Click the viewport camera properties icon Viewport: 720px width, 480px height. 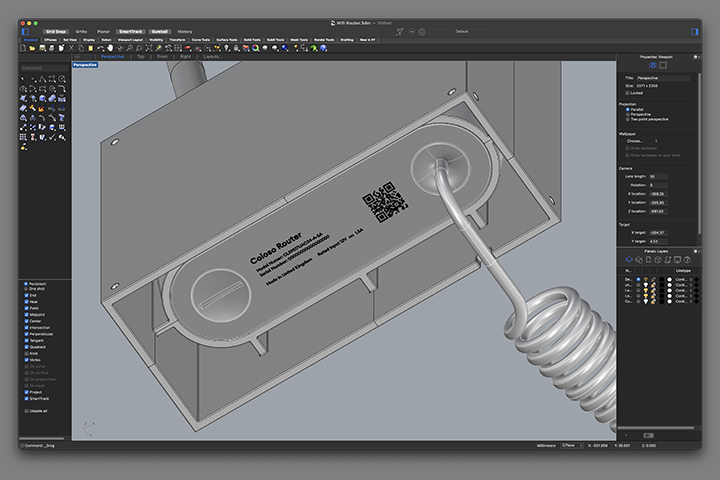(x=653, y=65)
